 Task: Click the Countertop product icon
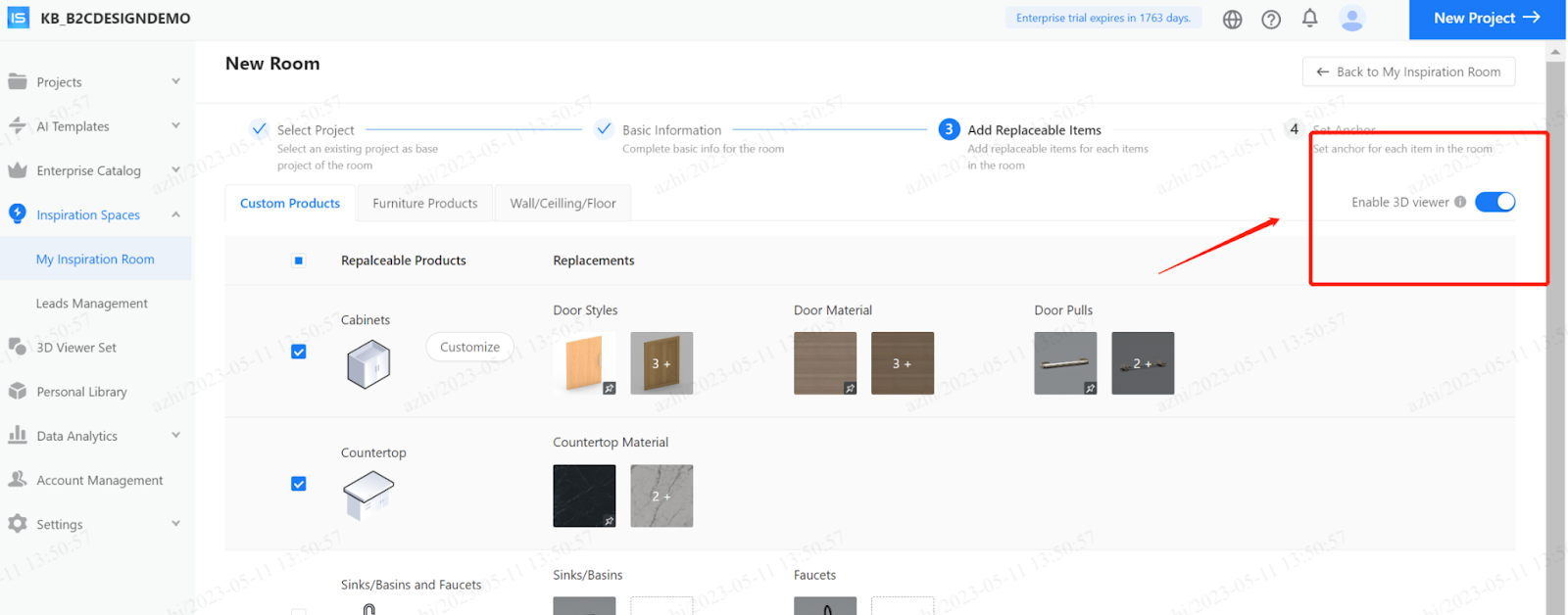tap(368, 495)
